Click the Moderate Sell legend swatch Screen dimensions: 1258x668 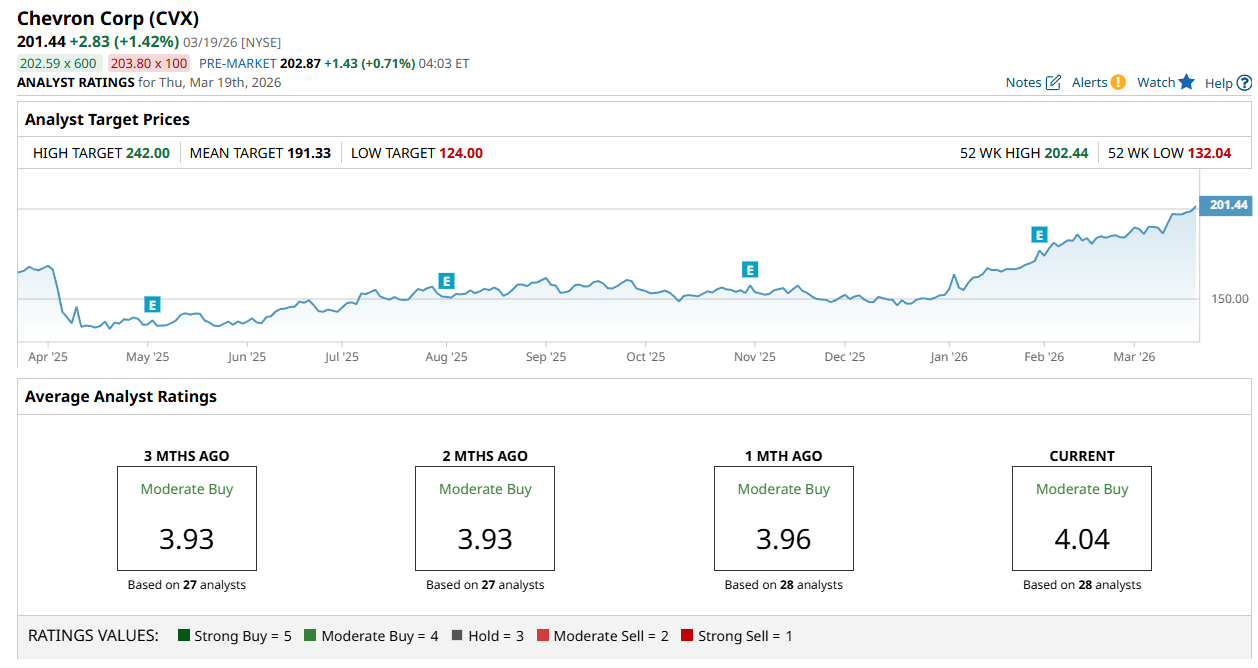(543, 635)
